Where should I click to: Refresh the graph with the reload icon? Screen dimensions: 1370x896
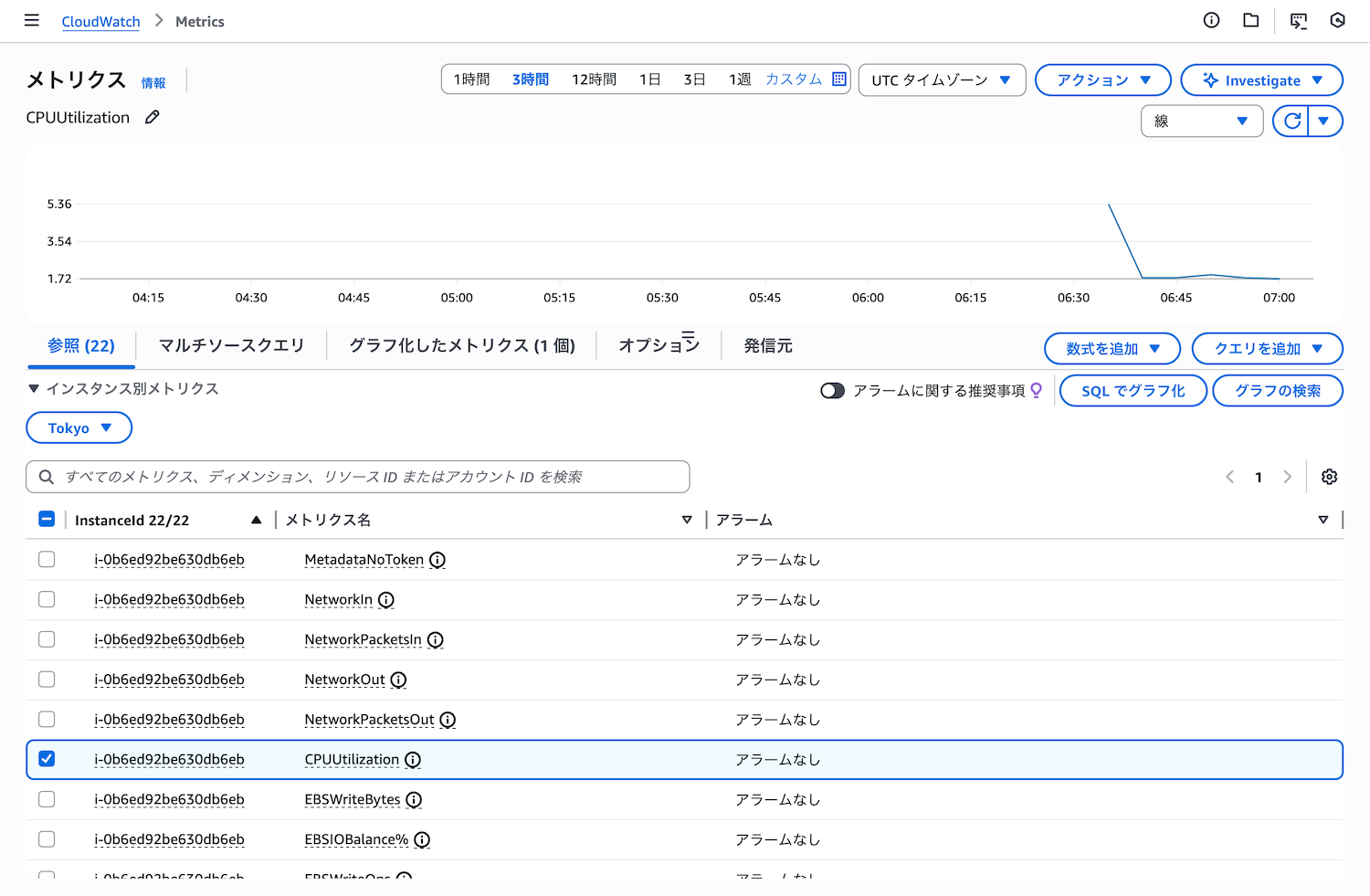pyautogui.click(x=1291, y=121)
